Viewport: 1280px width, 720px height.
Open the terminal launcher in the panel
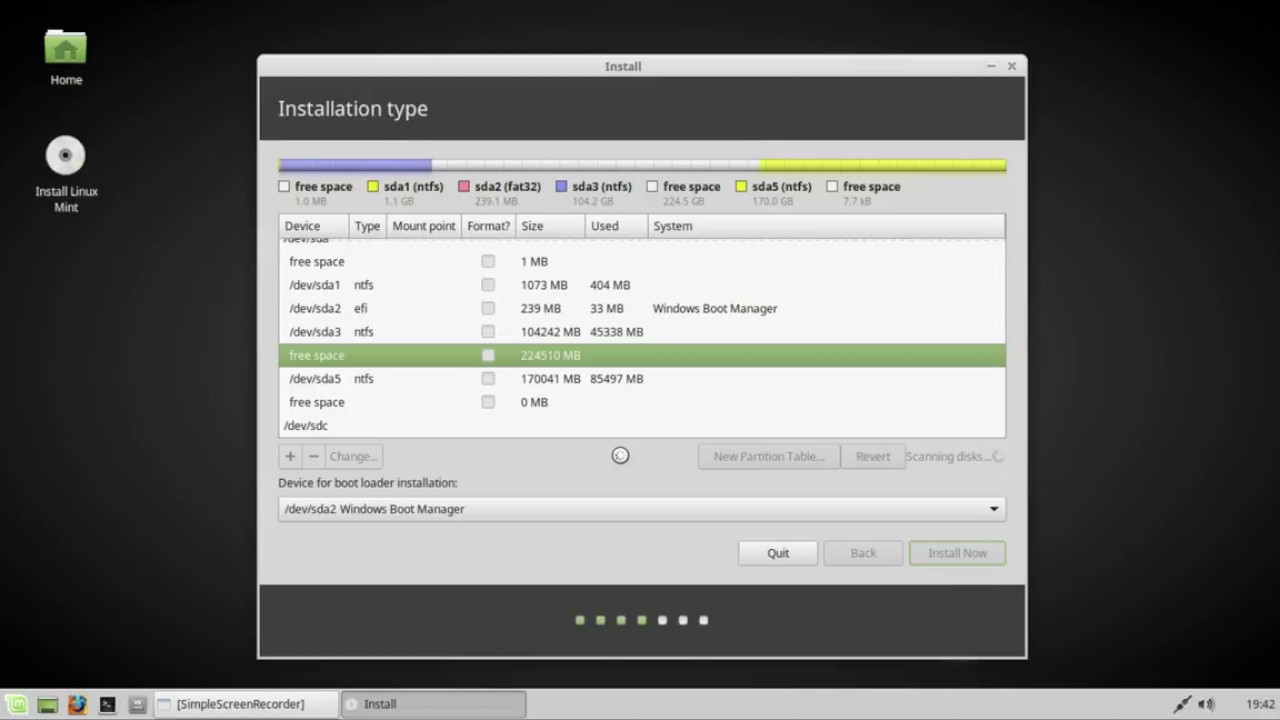(107, 704)
